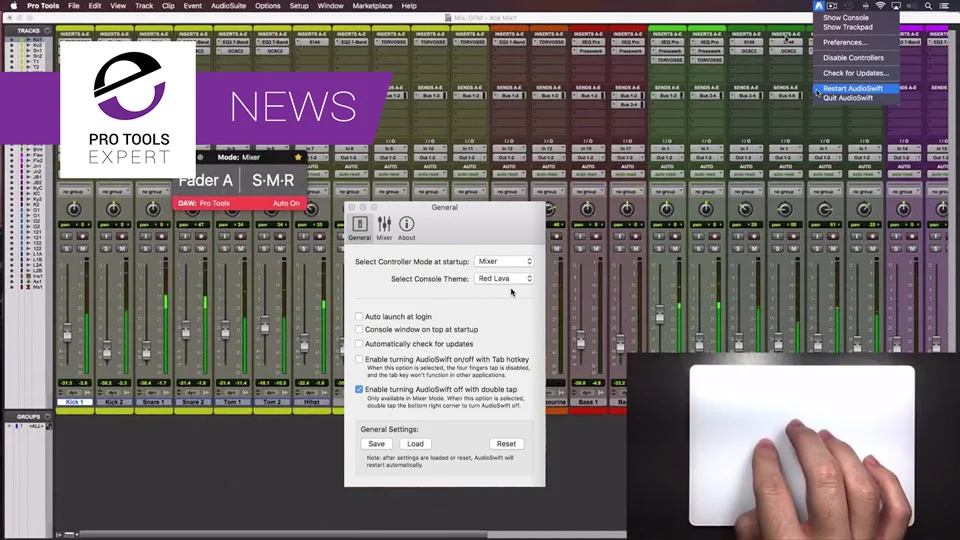
Task: Toggle input monitor on Kick 1
Action: 67,236
